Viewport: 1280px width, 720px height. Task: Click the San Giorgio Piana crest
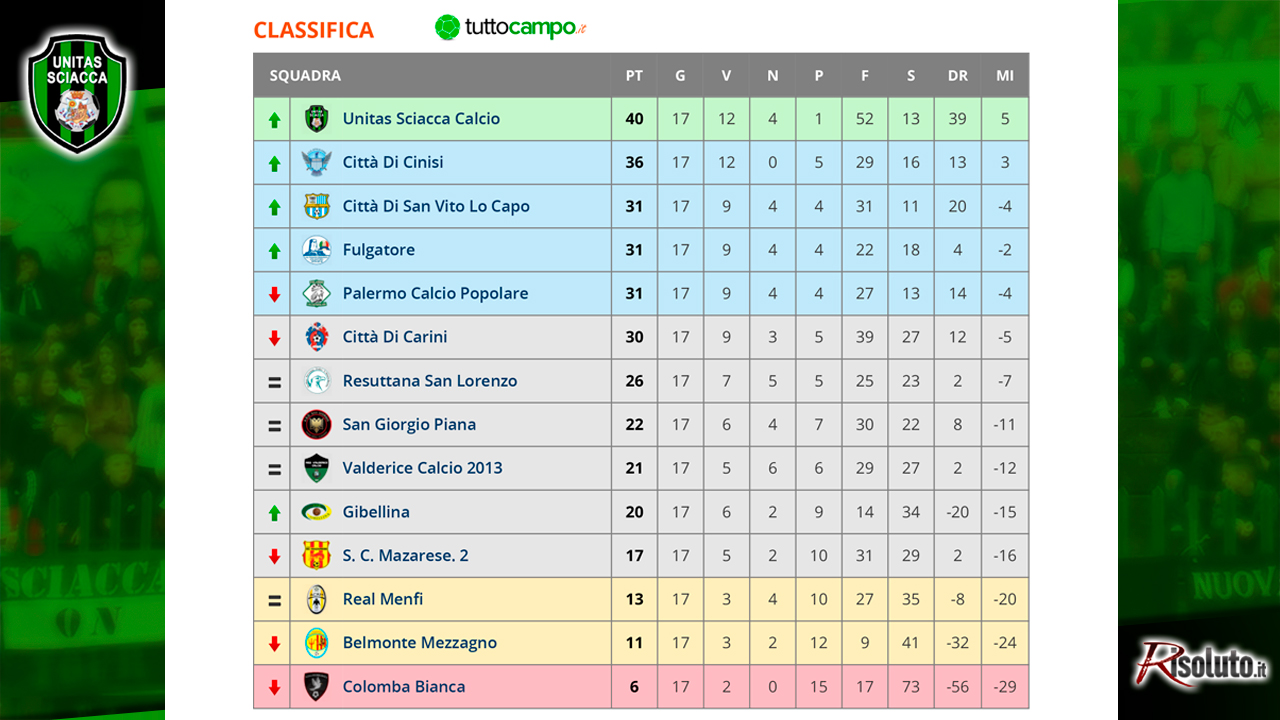tap(316, 424)
